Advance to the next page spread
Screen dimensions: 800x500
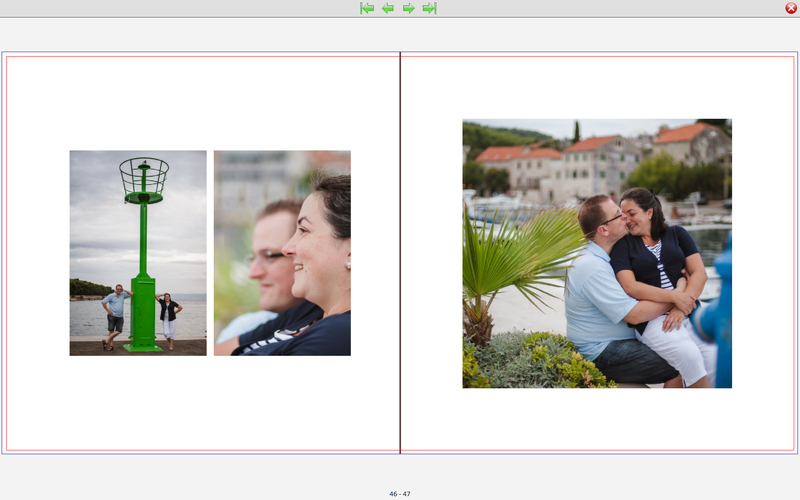[408, 8]
